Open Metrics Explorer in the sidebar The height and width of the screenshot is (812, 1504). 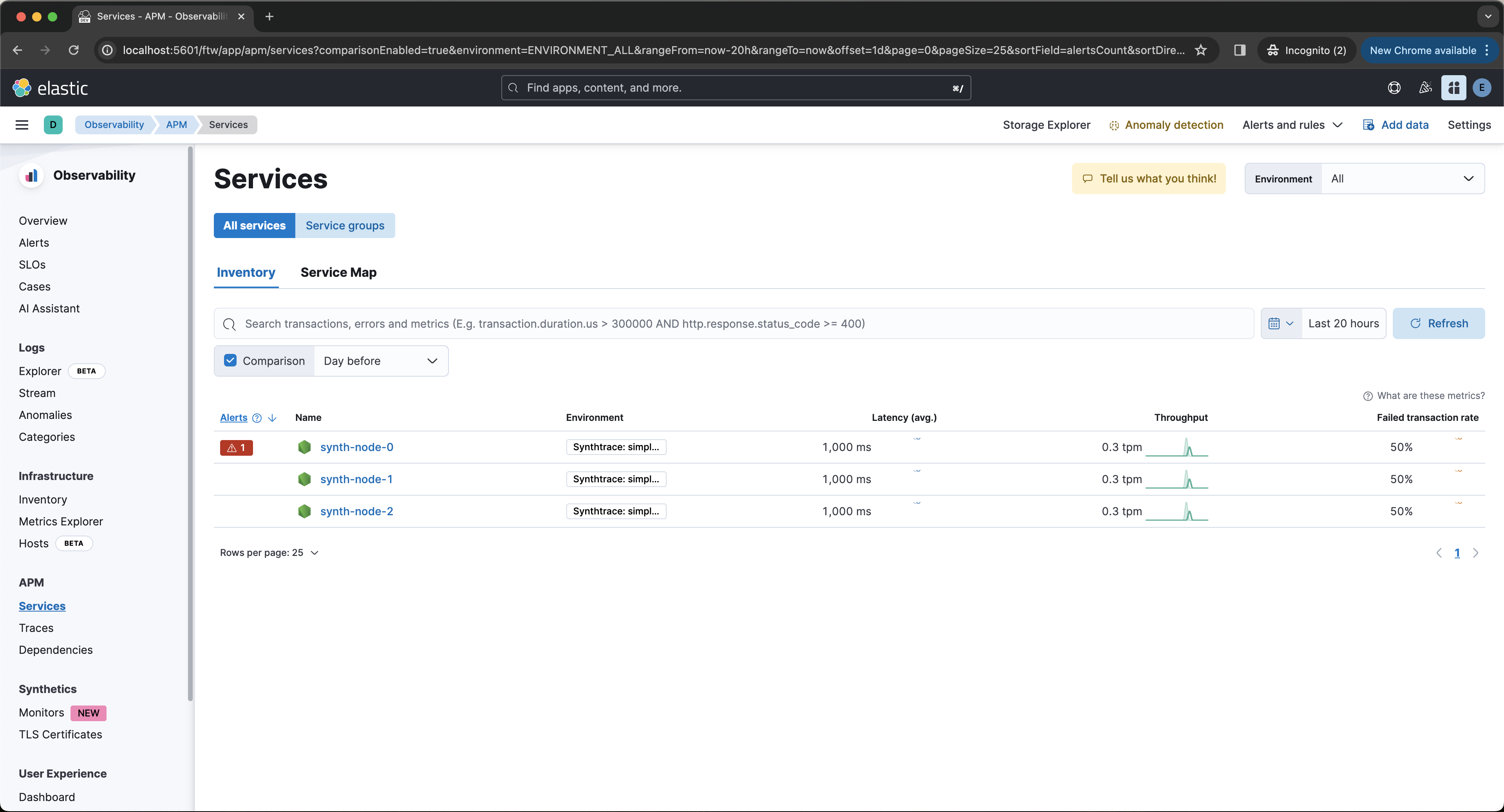(x=61, y=521)
